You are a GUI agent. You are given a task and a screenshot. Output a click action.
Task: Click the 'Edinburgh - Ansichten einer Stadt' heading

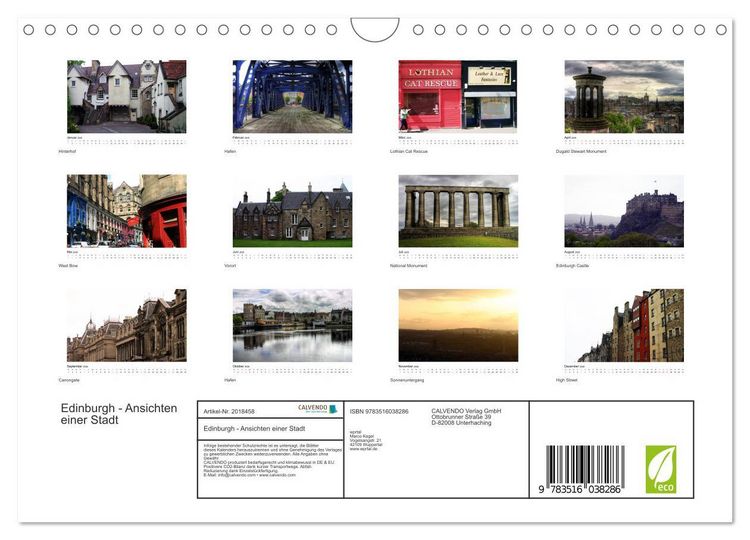[x=119, y=414]
